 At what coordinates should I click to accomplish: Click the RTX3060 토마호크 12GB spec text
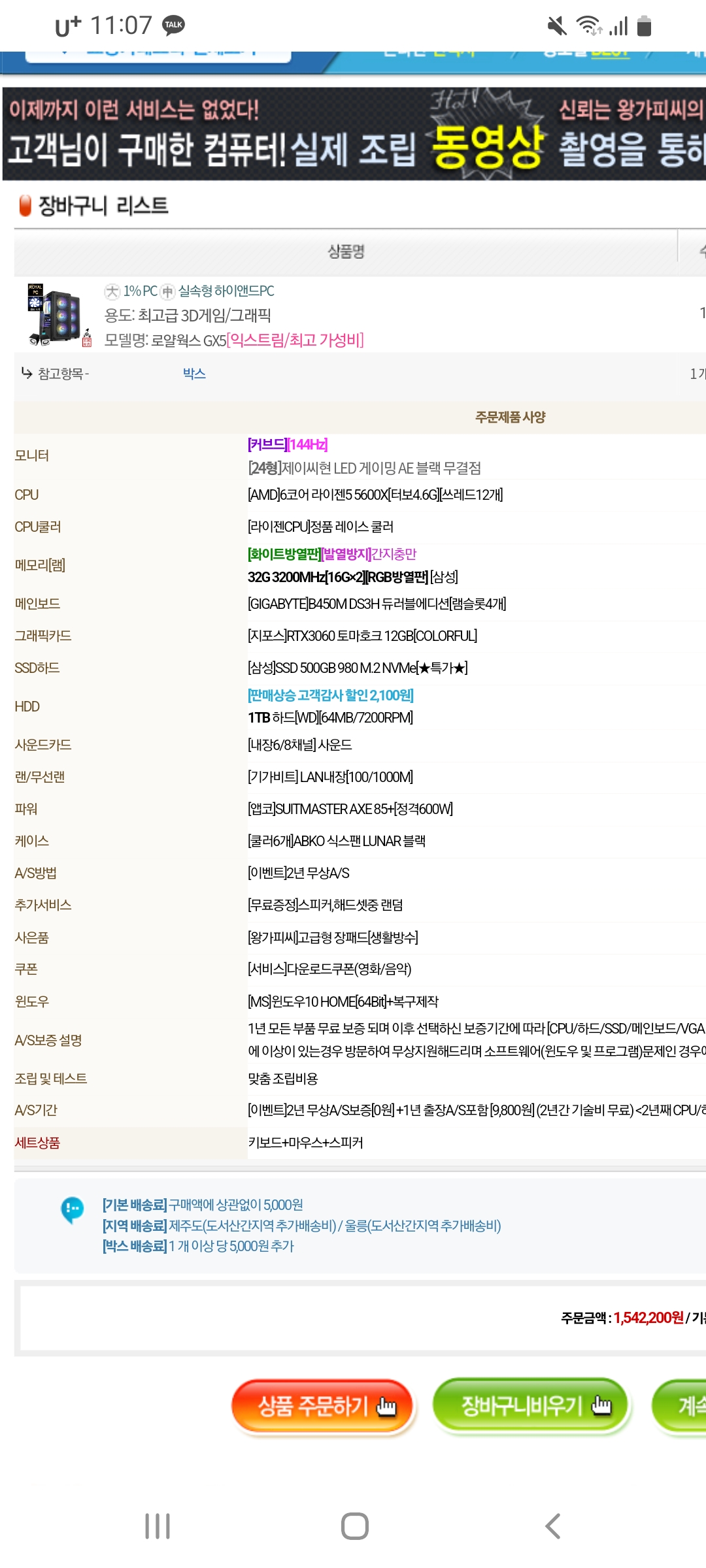click(362, 636)
